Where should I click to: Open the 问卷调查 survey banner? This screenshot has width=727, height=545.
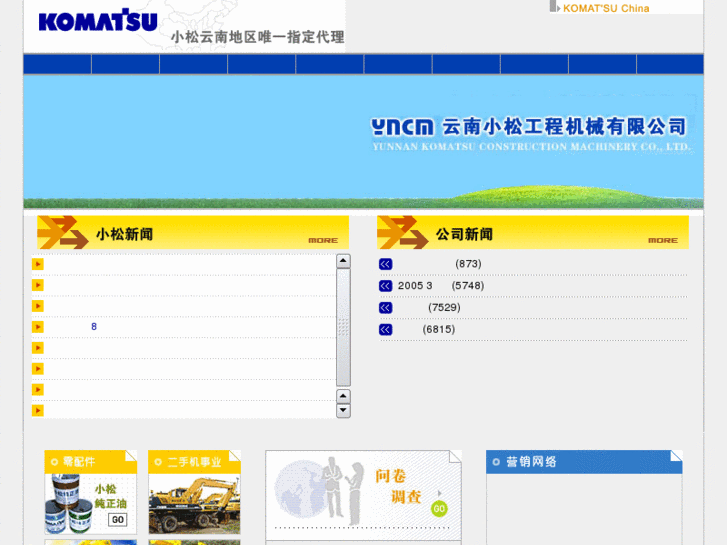click(363, 494)
